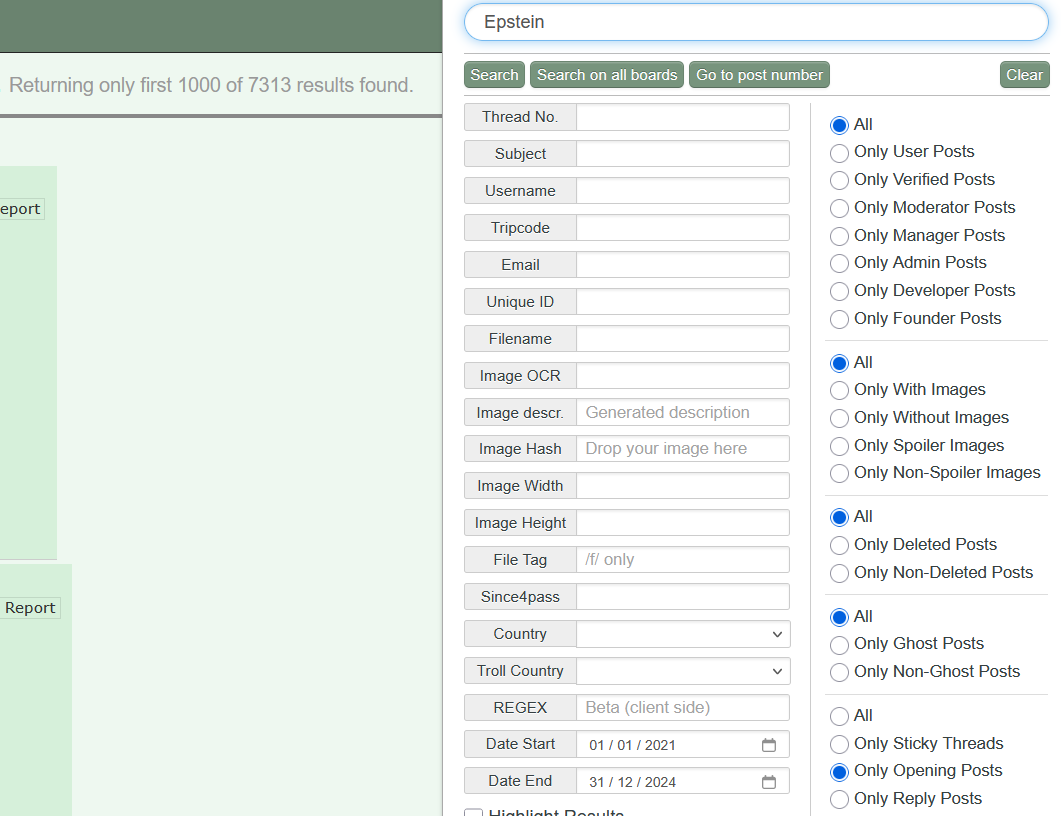Click the REGEX Beta input field
1061x816 pixels.
683,708
